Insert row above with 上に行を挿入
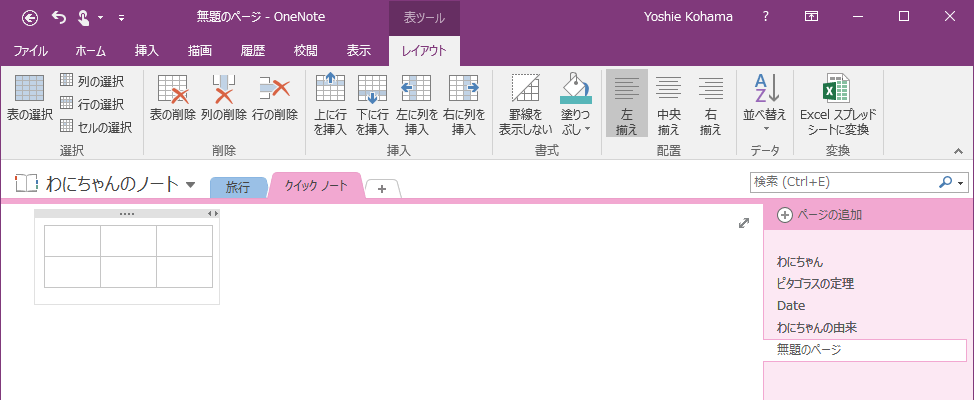This screenshot has height=400, width=974. tap(330, 104)
